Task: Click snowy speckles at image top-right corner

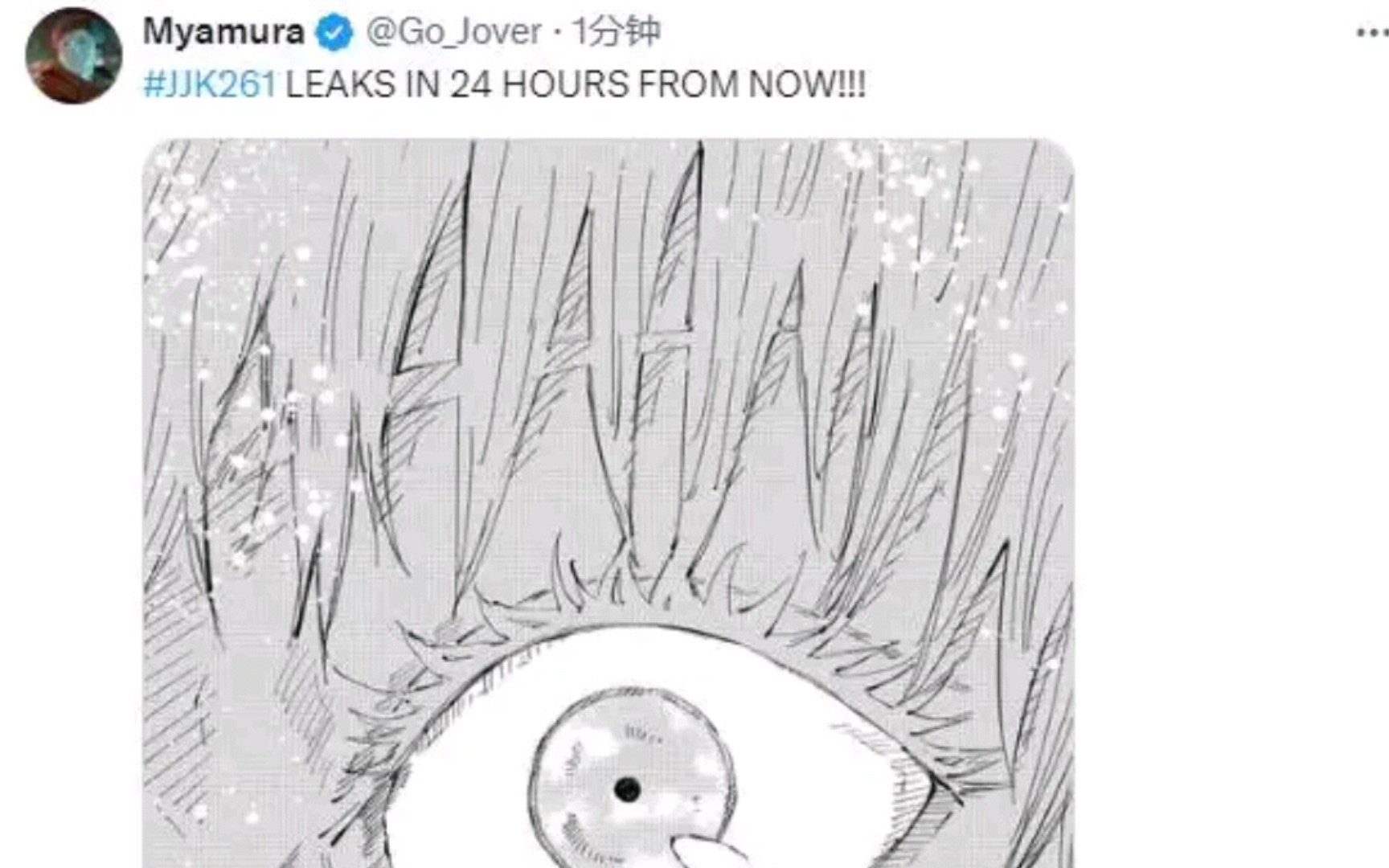Action: tap(924, 201)
